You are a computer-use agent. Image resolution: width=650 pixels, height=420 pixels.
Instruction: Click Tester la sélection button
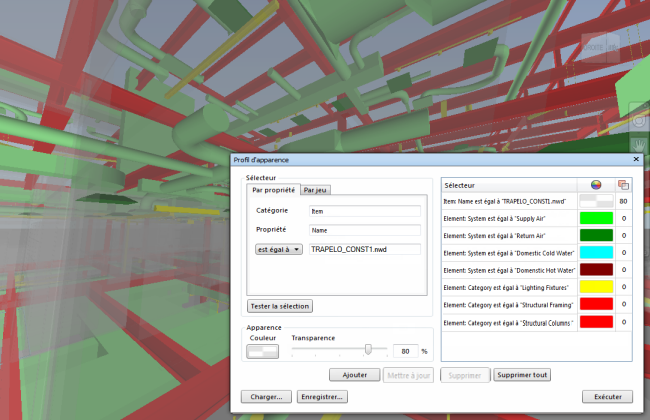point(280,306)
